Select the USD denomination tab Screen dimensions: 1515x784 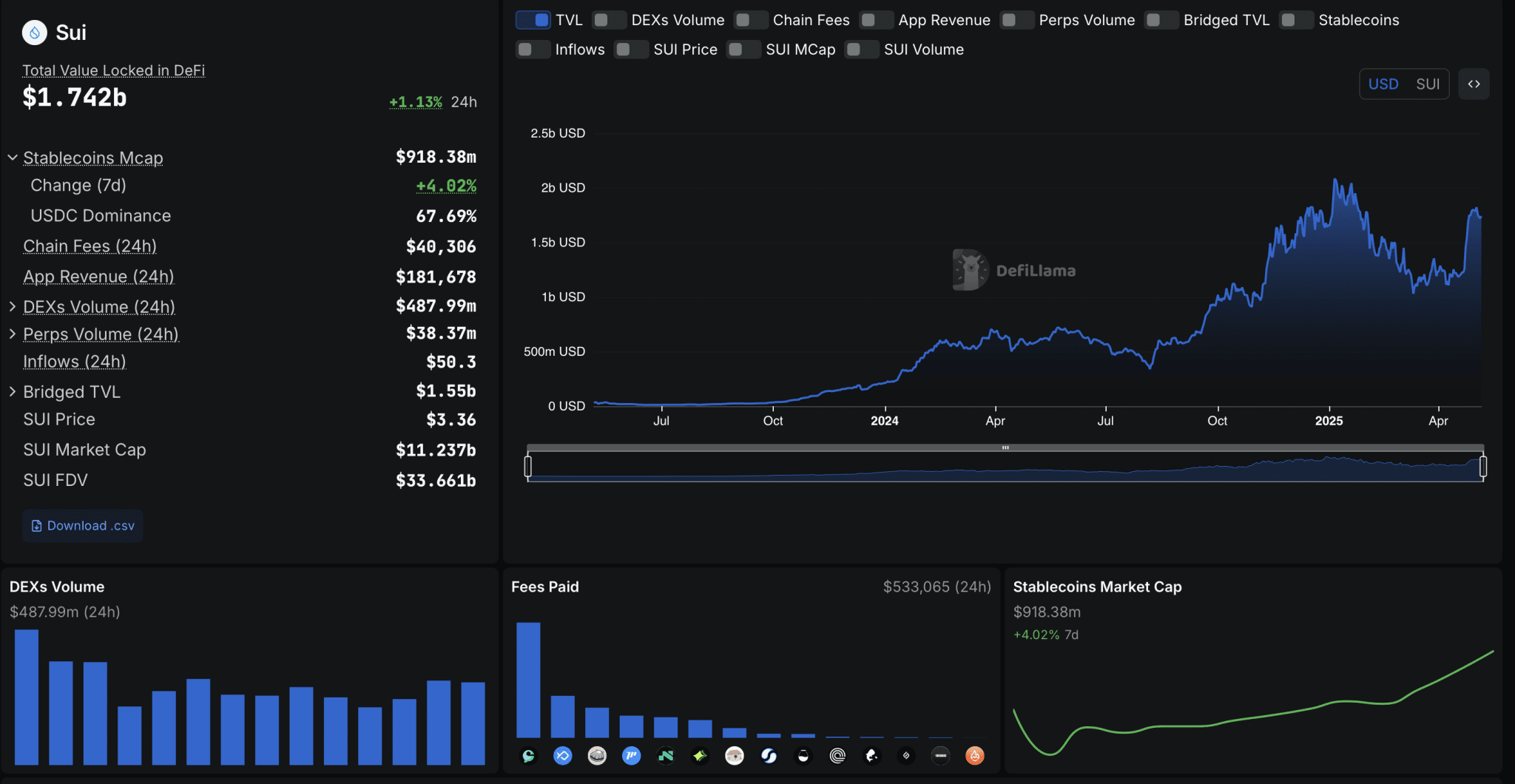pyautogui.click(x=1383, y=84)
